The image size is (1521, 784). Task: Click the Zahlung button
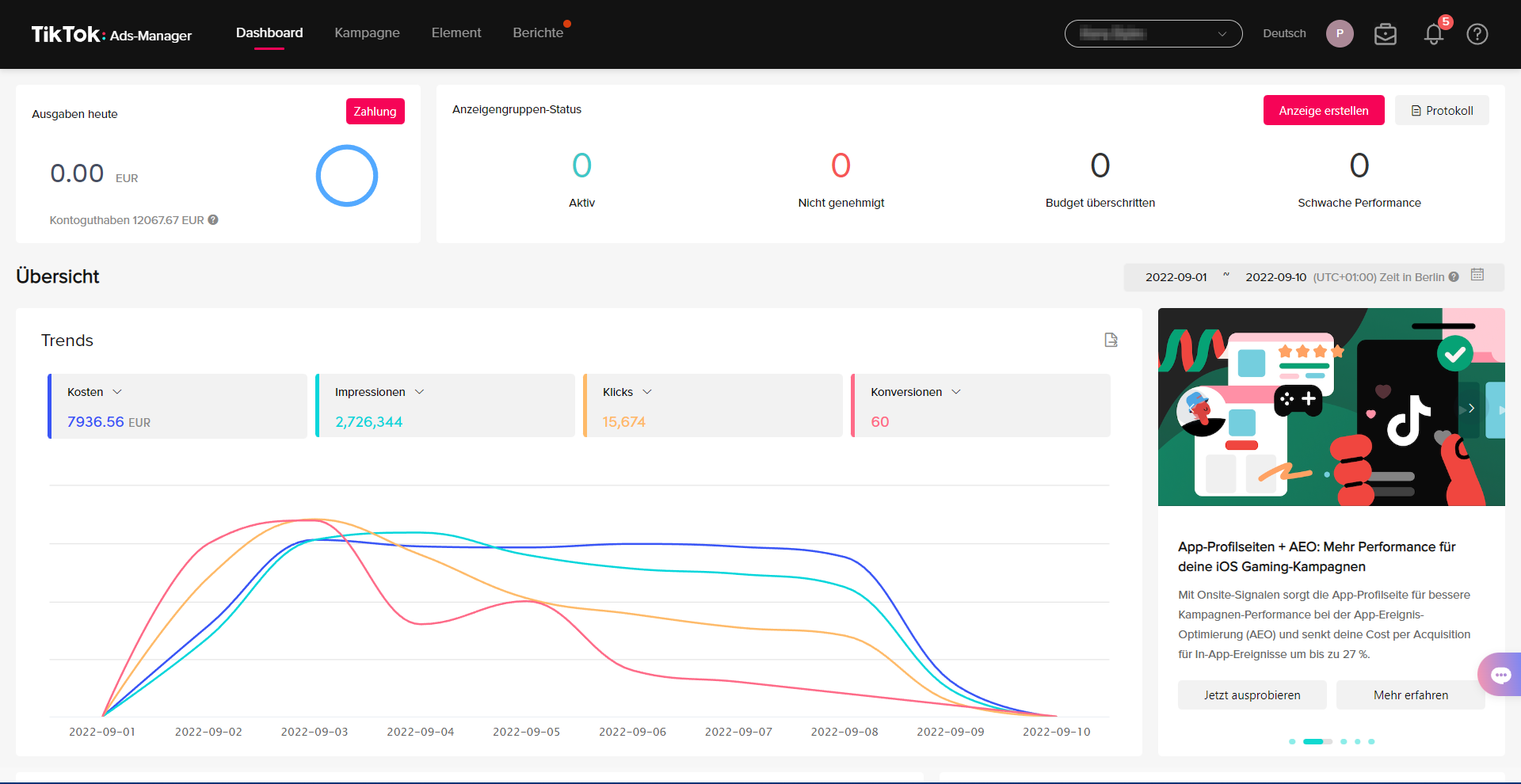coord(375,112)
